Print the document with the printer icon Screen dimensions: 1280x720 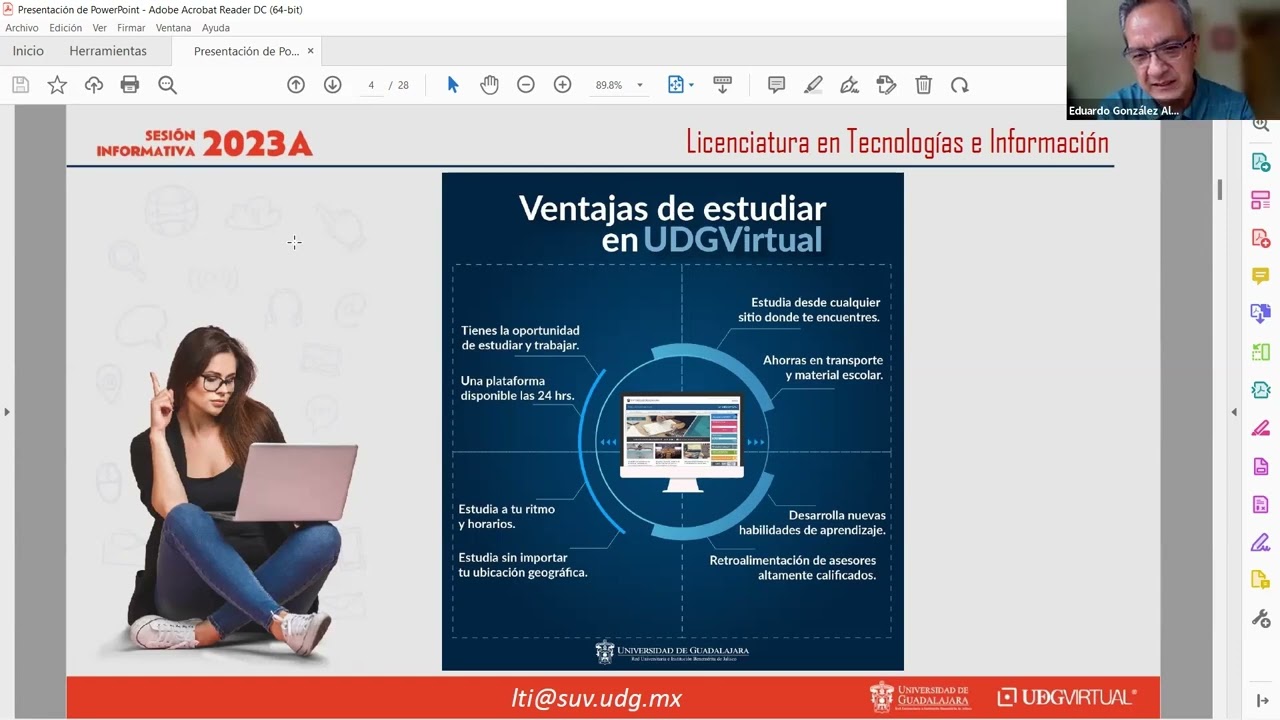pos(130,85)
